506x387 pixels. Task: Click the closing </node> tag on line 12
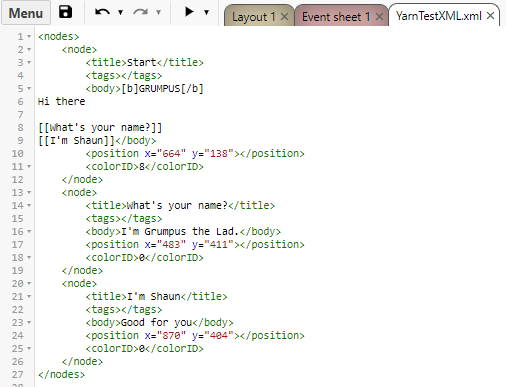[x=82, y=179]
